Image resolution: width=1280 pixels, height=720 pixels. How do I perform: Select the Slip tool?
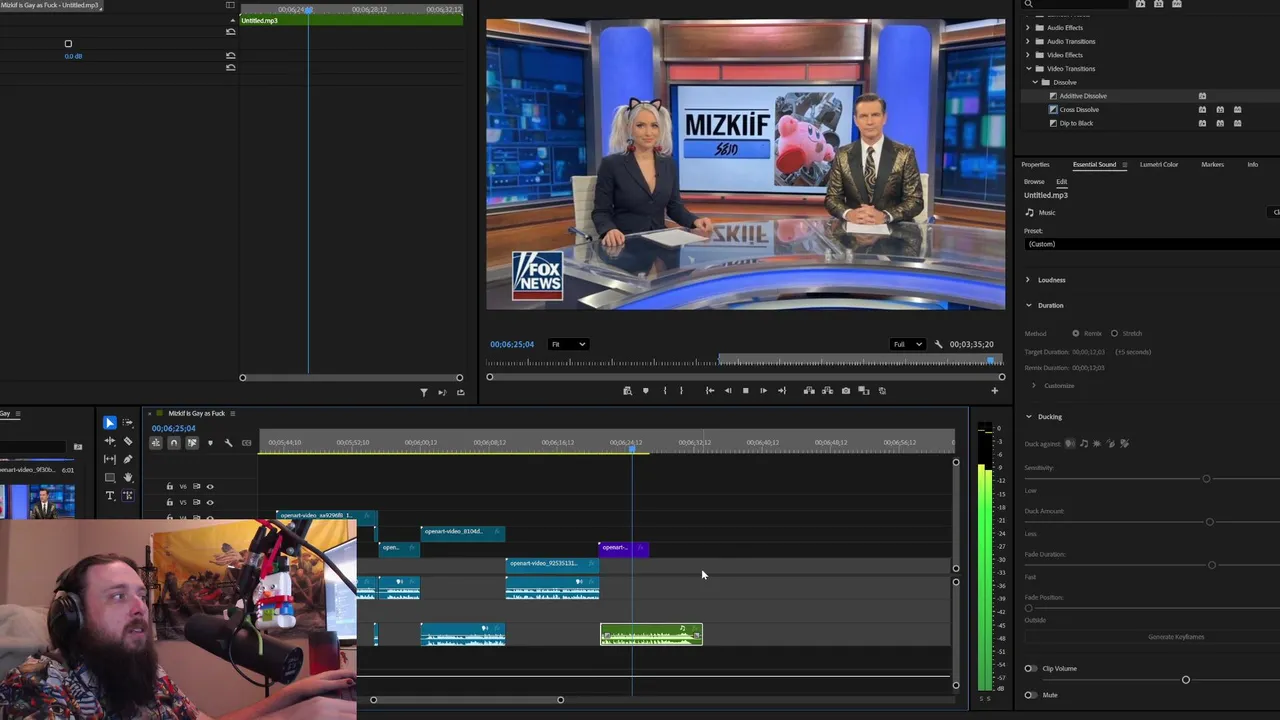tap(110, 459)
